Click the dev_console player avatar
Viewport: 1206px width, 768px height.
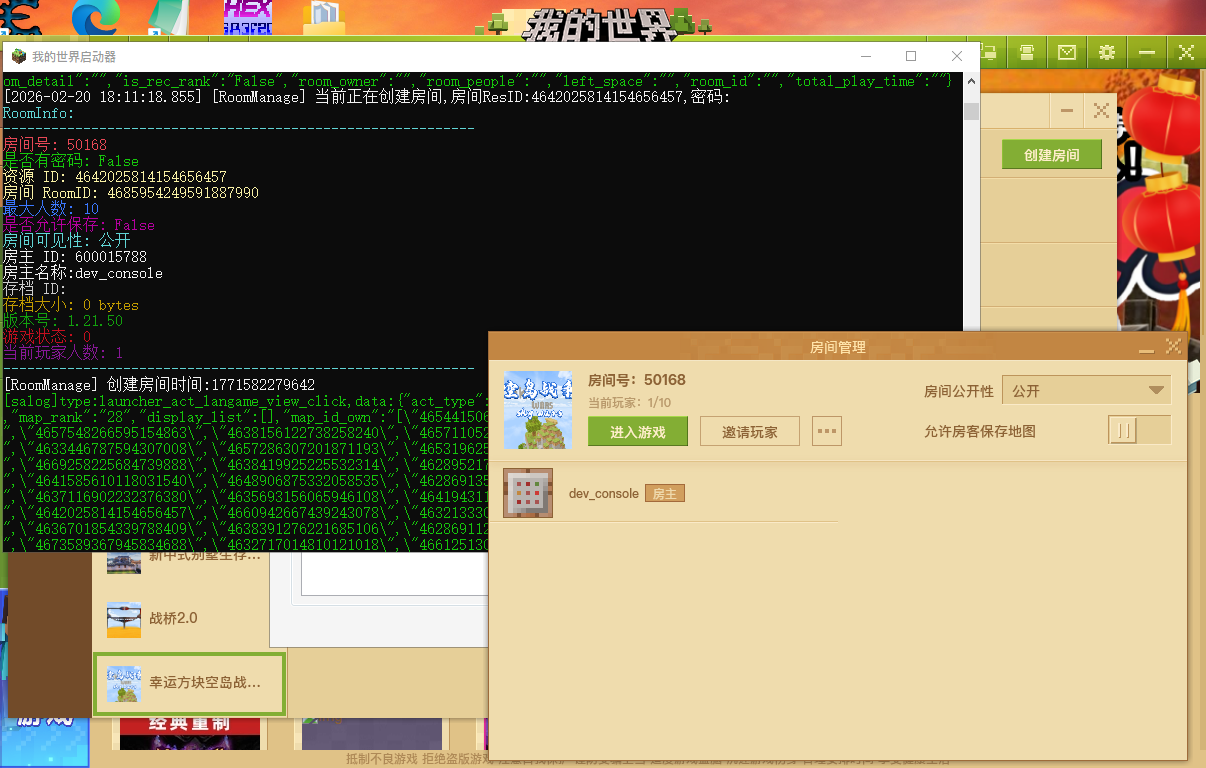point(528,493)
